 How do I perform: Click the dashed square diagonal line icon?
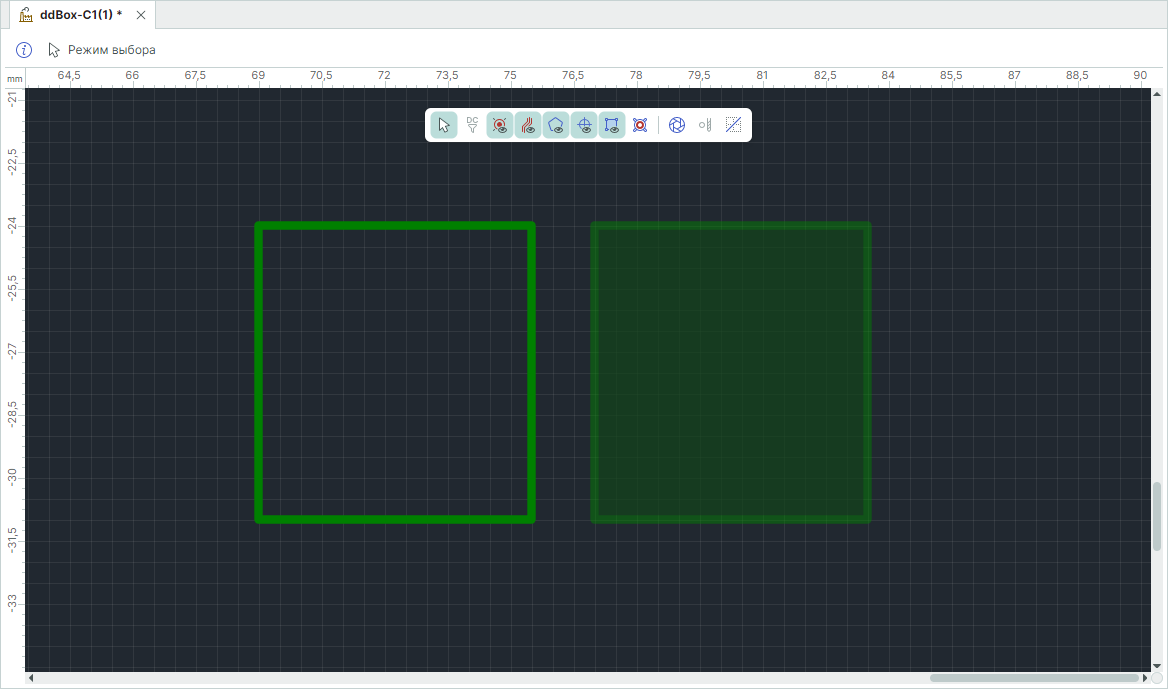(733, 125)
